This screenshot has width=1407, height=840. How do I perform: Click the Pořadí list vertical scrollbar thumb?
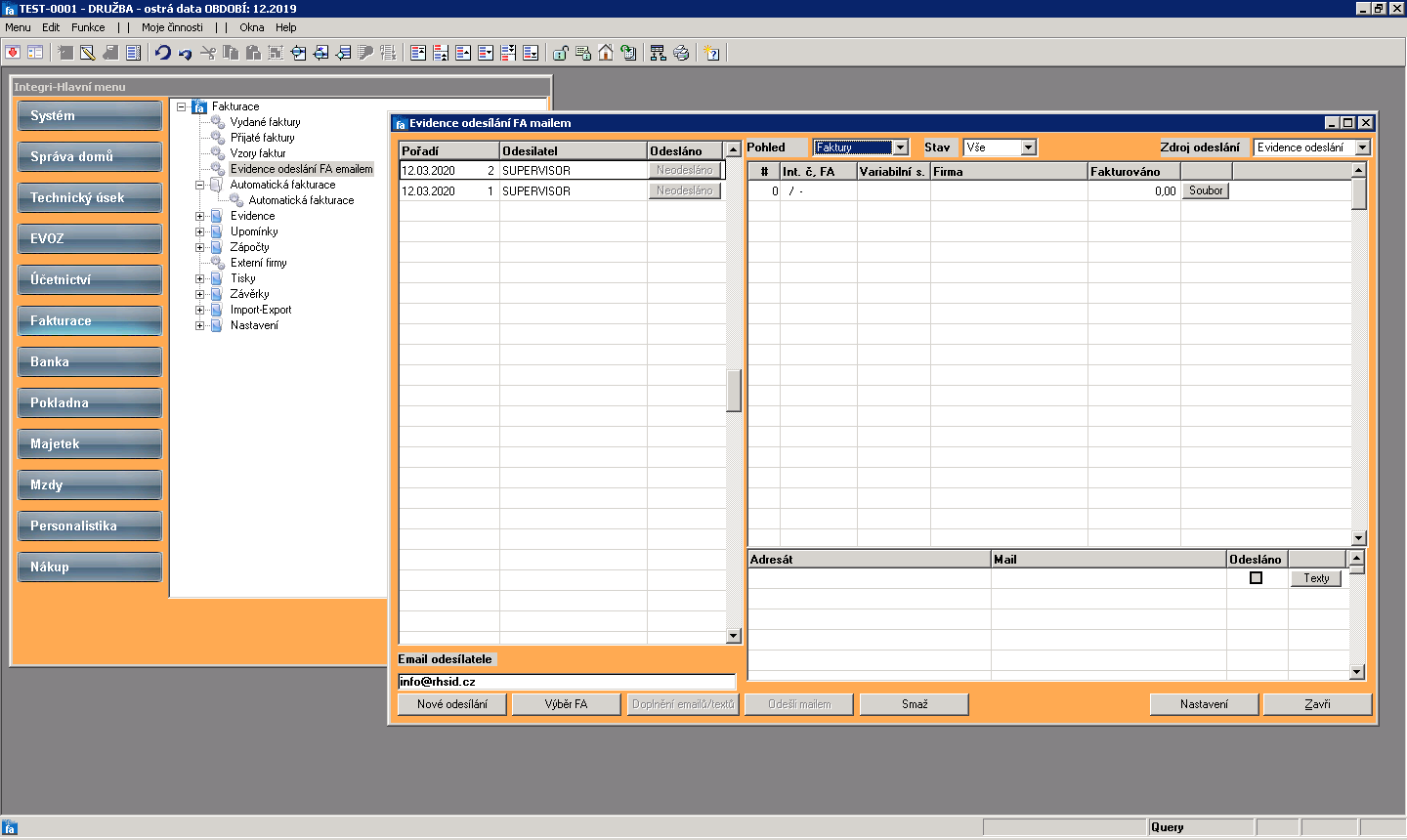coord(734,392)
